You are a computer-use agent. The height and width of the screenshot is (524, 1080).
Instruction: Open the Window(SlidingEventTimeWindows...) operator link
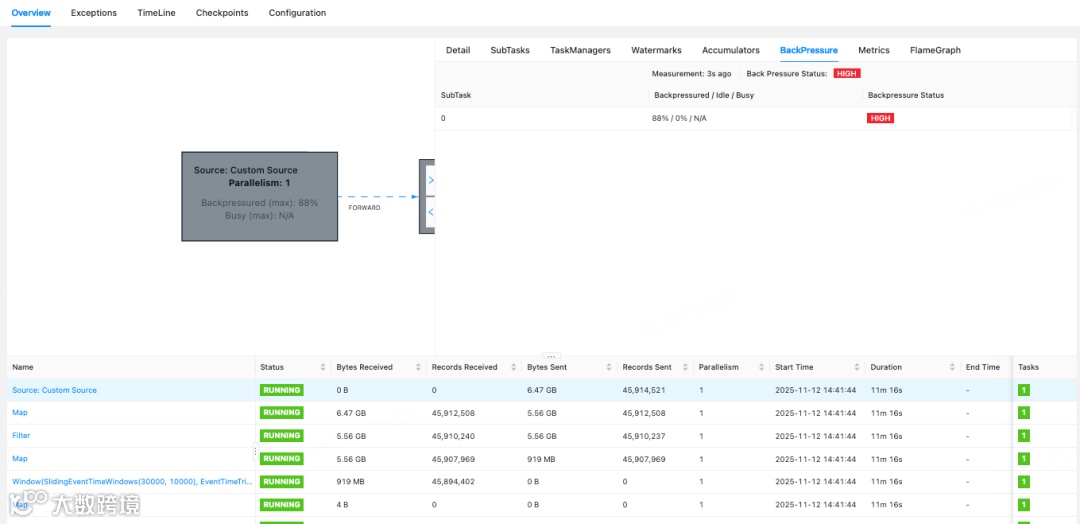pyautogui.click(x=132, y=481)
